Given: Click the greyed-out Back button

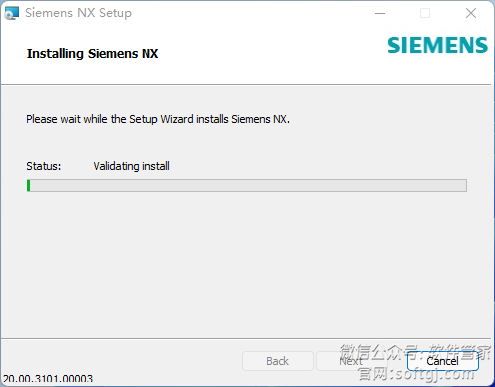Looking at the screenshot, I should pos(278,361).
